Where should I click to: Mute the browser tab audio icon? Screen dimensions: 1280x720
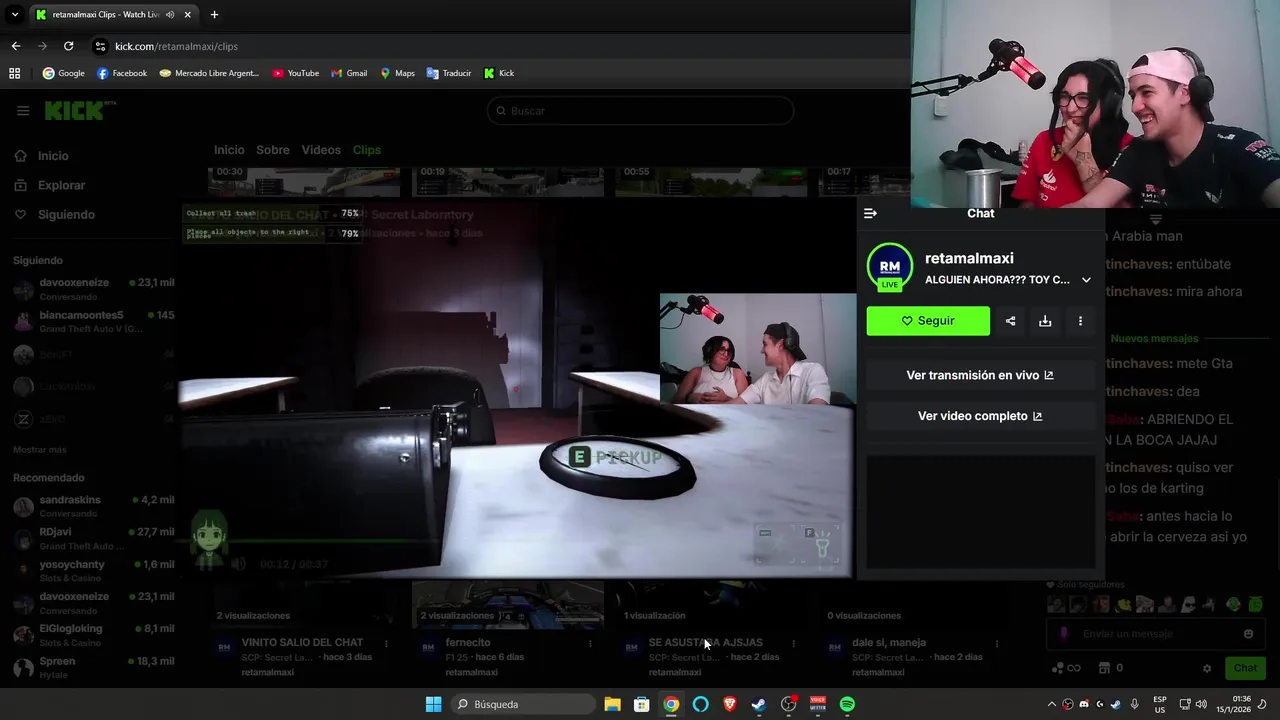click(x=170, y=15)
